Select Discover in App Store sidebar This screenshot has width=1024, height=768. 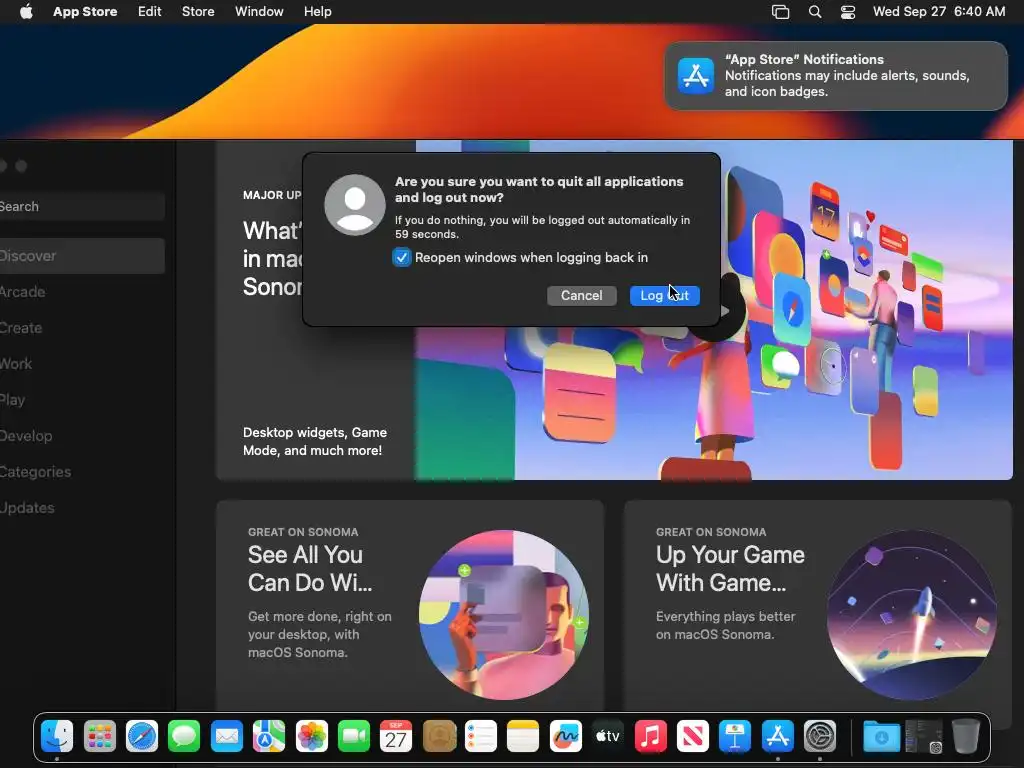tap(80, 256)
